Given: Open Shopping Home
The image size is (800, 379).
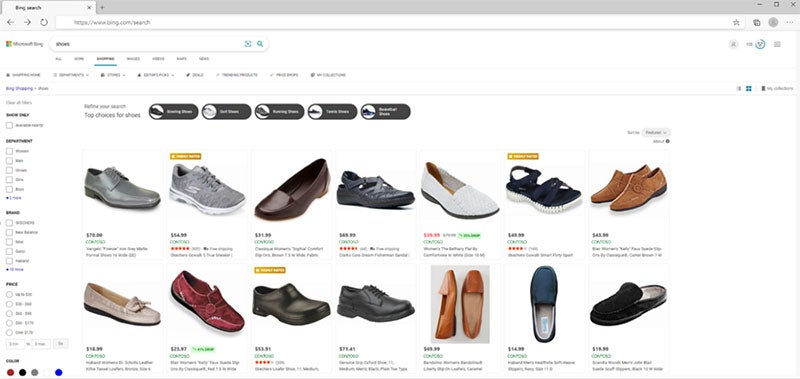Looking at the screenshot, I should 23,75.
